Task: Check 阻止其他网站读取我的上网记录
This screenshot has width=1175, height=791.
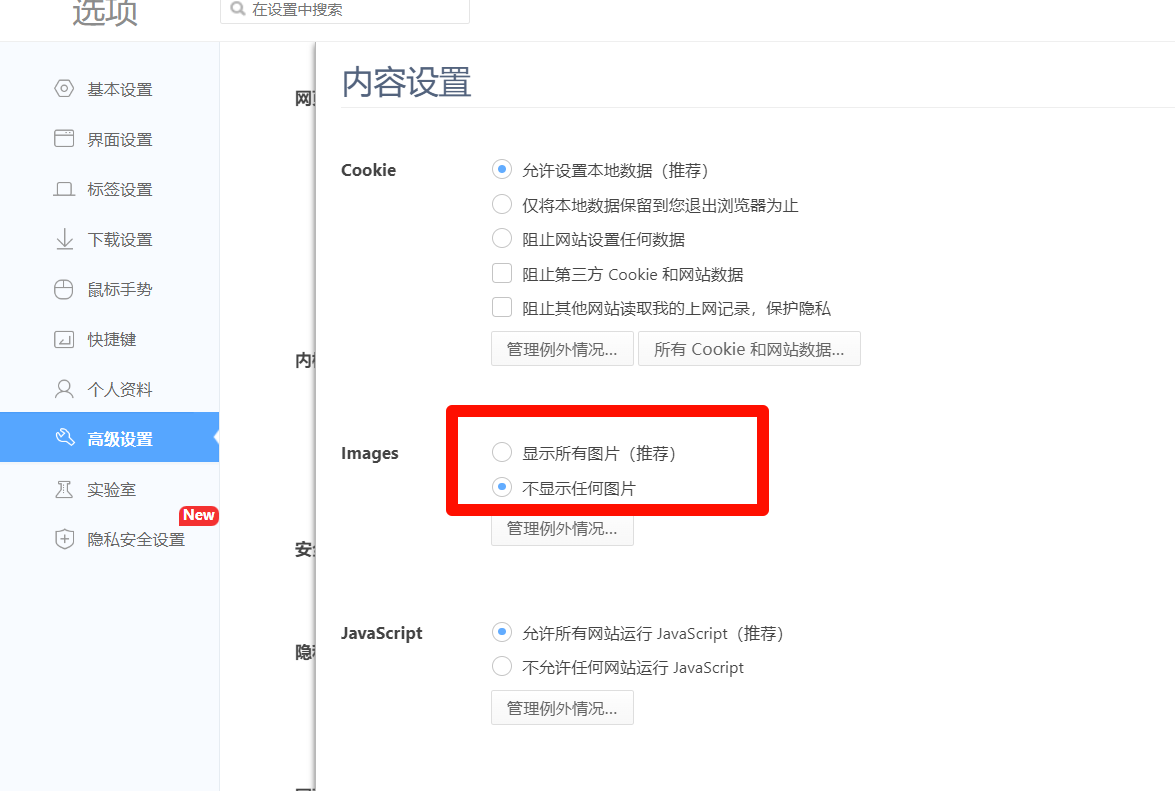Action: tap(502, 306)
